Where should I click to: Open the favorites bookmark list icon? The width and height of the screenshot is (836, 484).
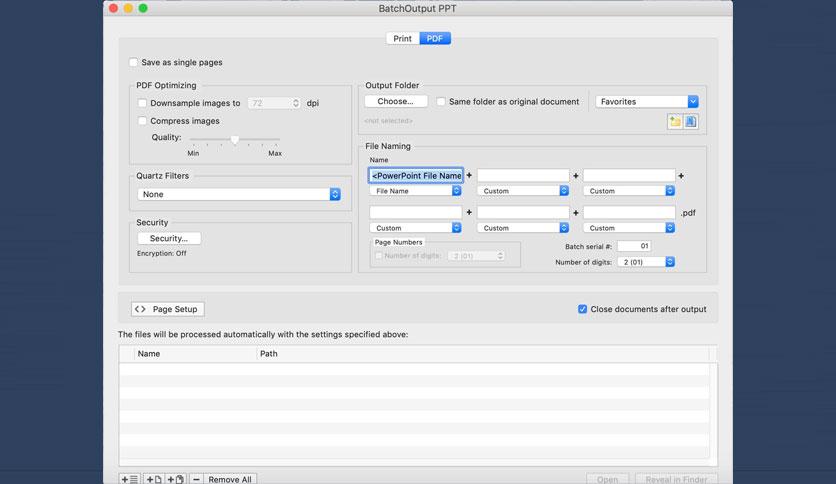691,122
